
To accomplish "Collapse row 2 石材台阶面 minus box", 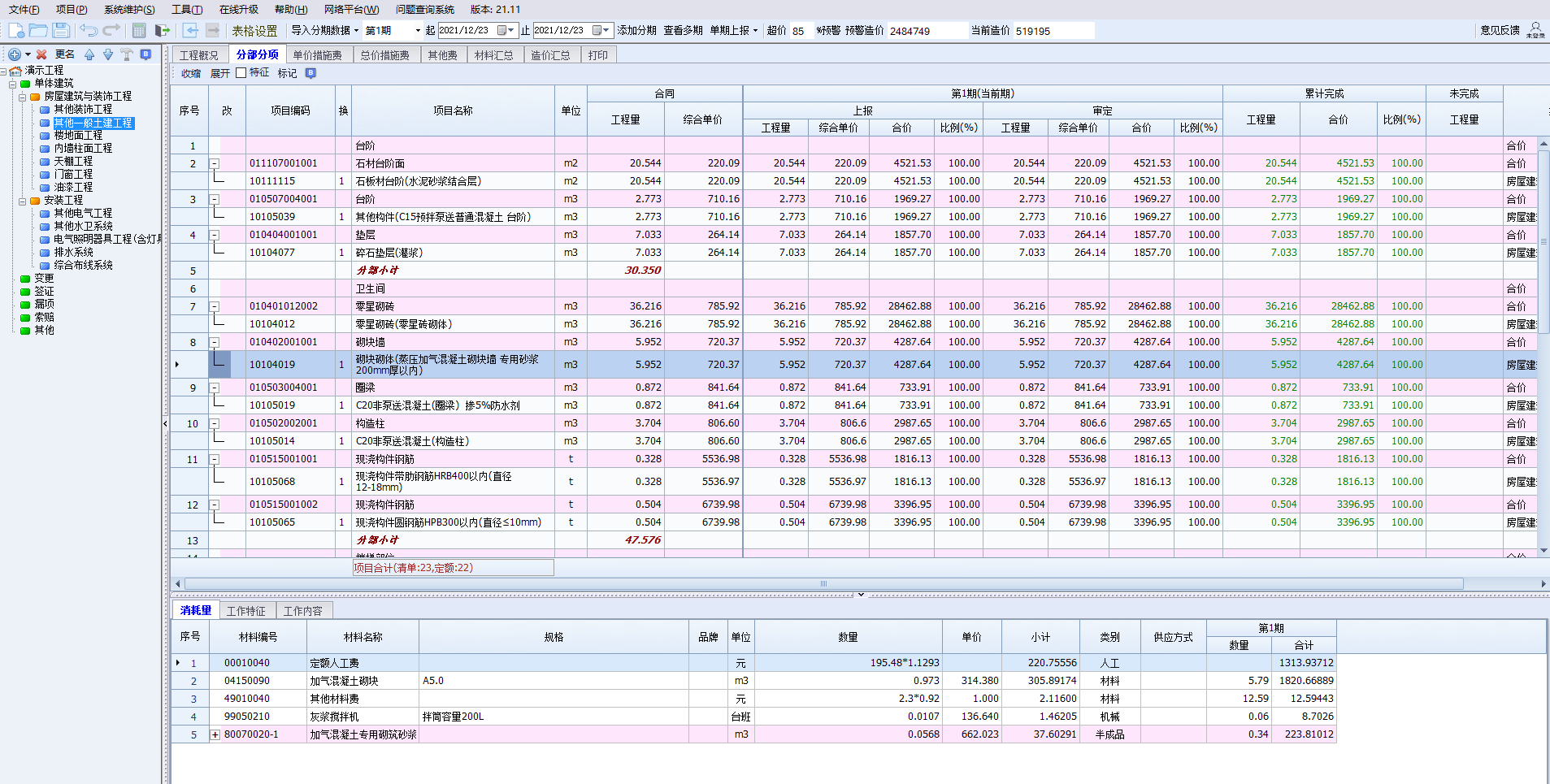I will click(215, 163).
